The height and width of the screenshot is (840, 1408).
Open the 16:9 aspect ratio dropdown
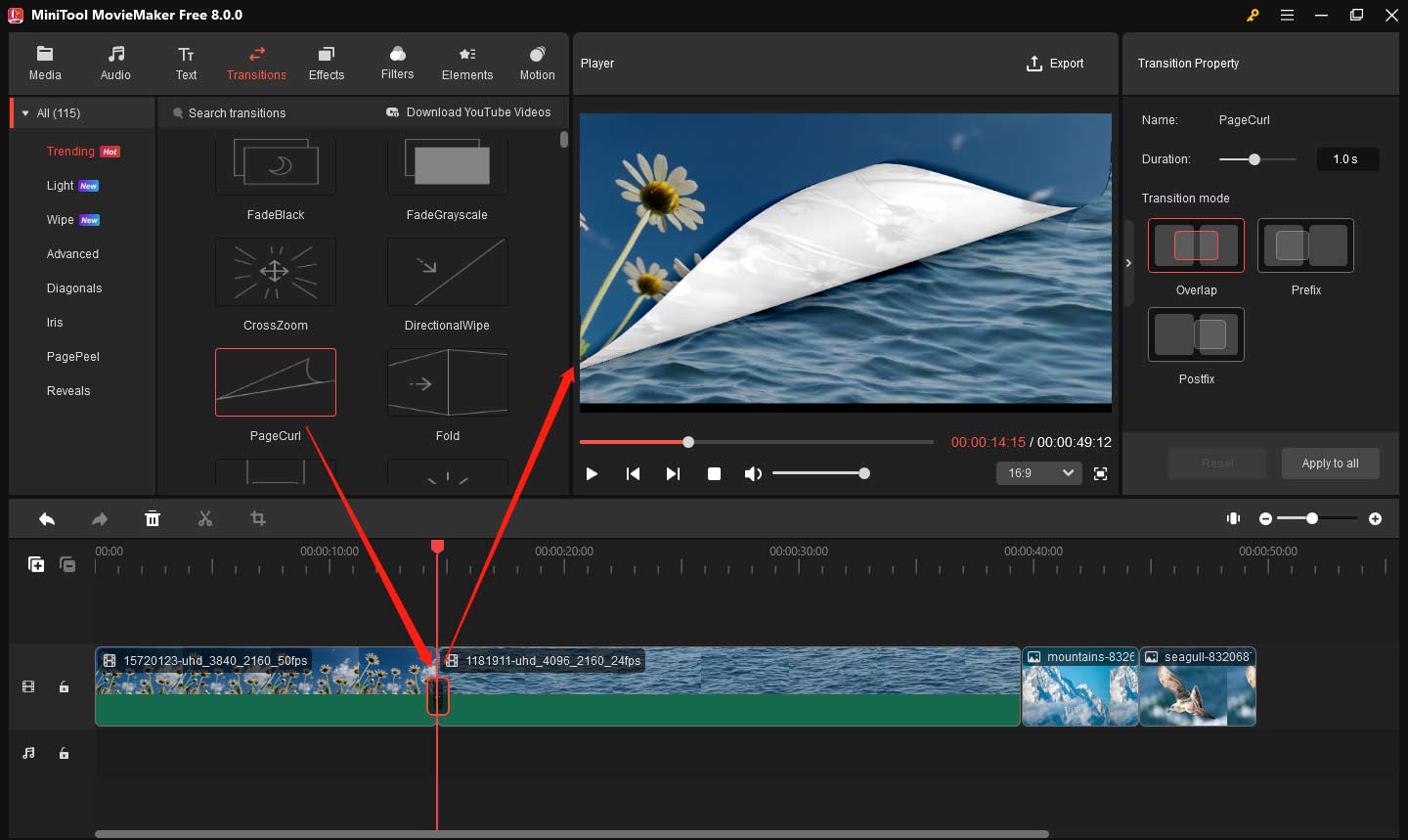pyautogui.click(x=1039, y=473)
